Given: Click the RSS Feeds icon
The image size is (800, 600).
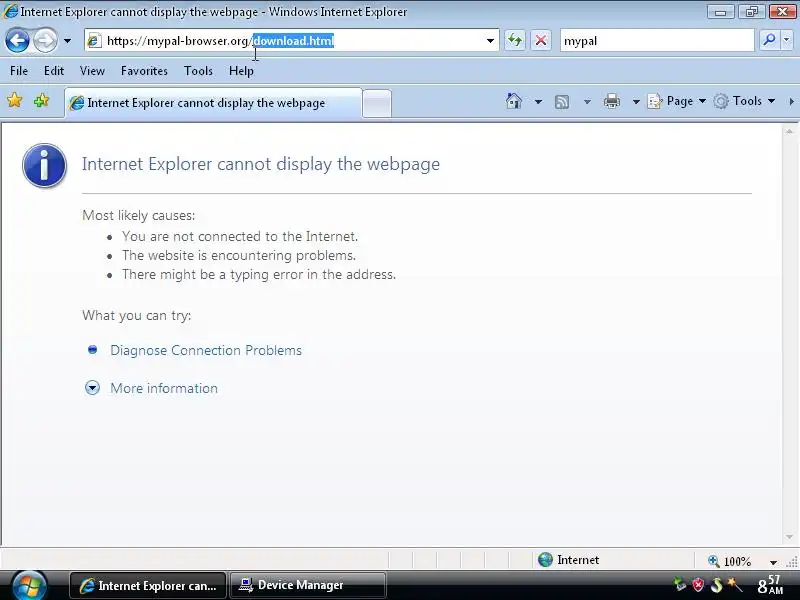Looking at the screenshot, I should click(x=562, y=102).
